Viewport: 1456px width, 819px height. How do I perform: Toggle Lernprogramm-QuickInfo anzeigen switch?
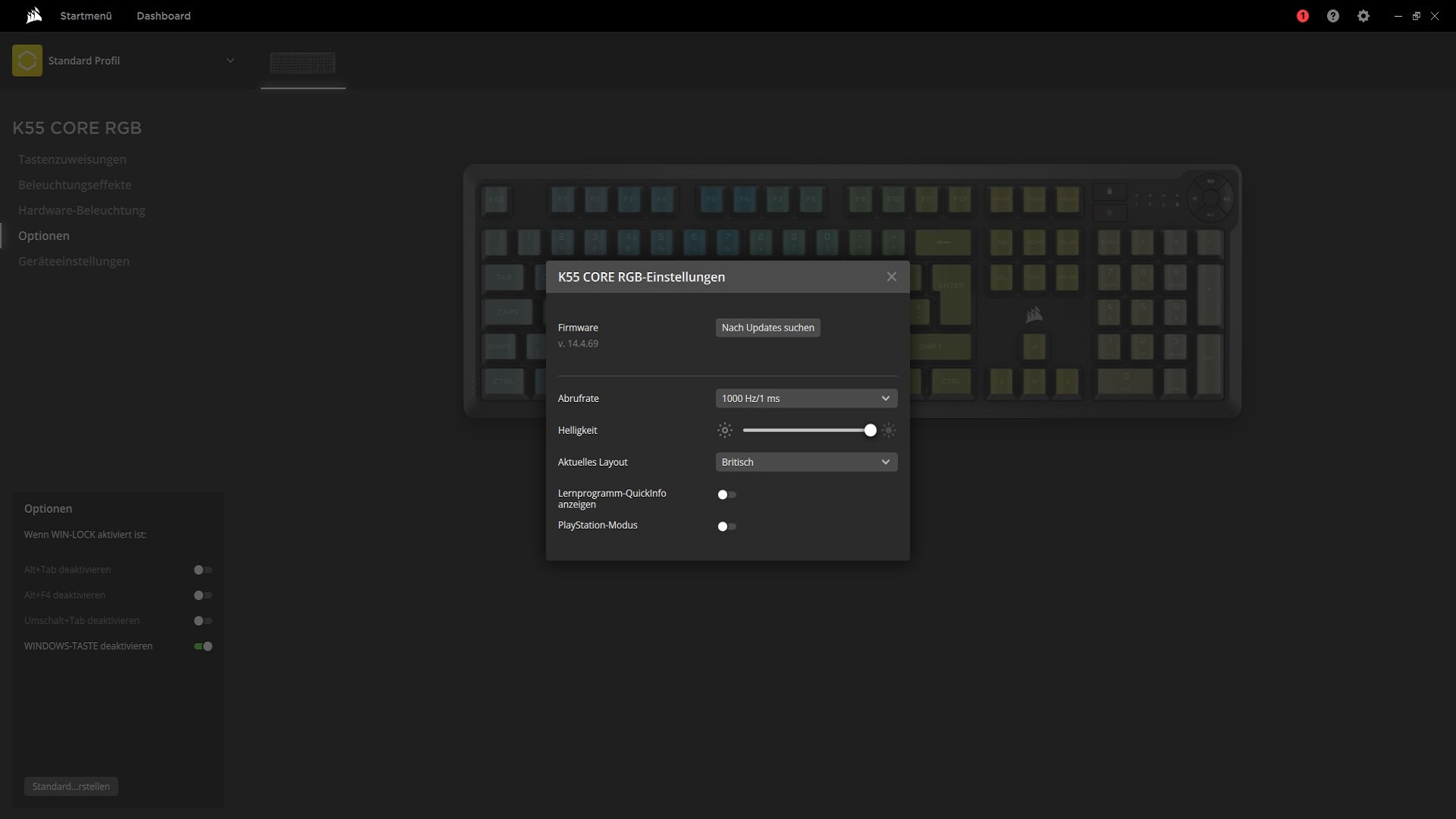(726, 494)
